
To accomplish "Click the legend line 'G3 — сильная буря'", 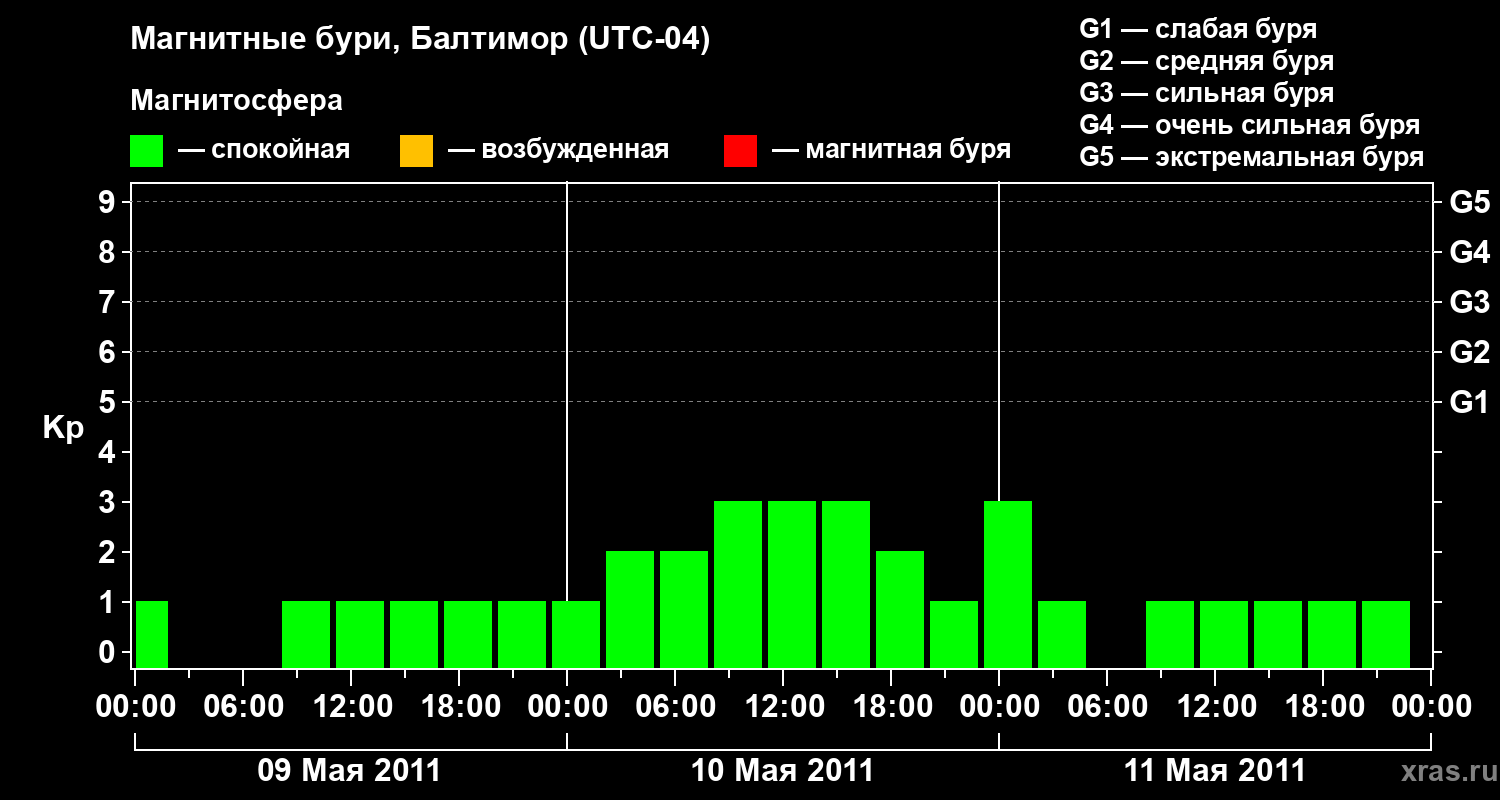I will pos(1207,93).
